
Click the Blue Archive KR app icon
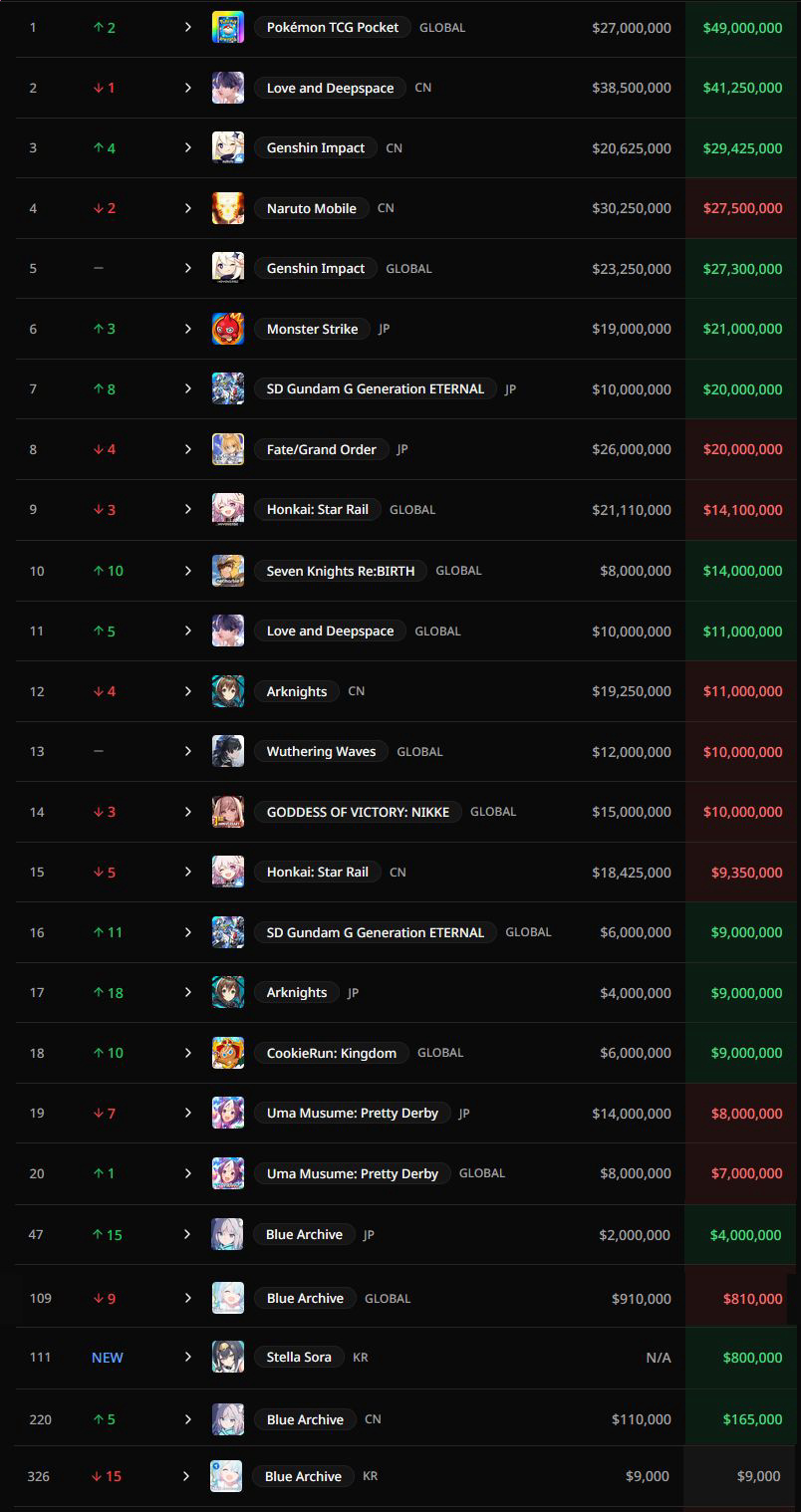point(226,1476)
